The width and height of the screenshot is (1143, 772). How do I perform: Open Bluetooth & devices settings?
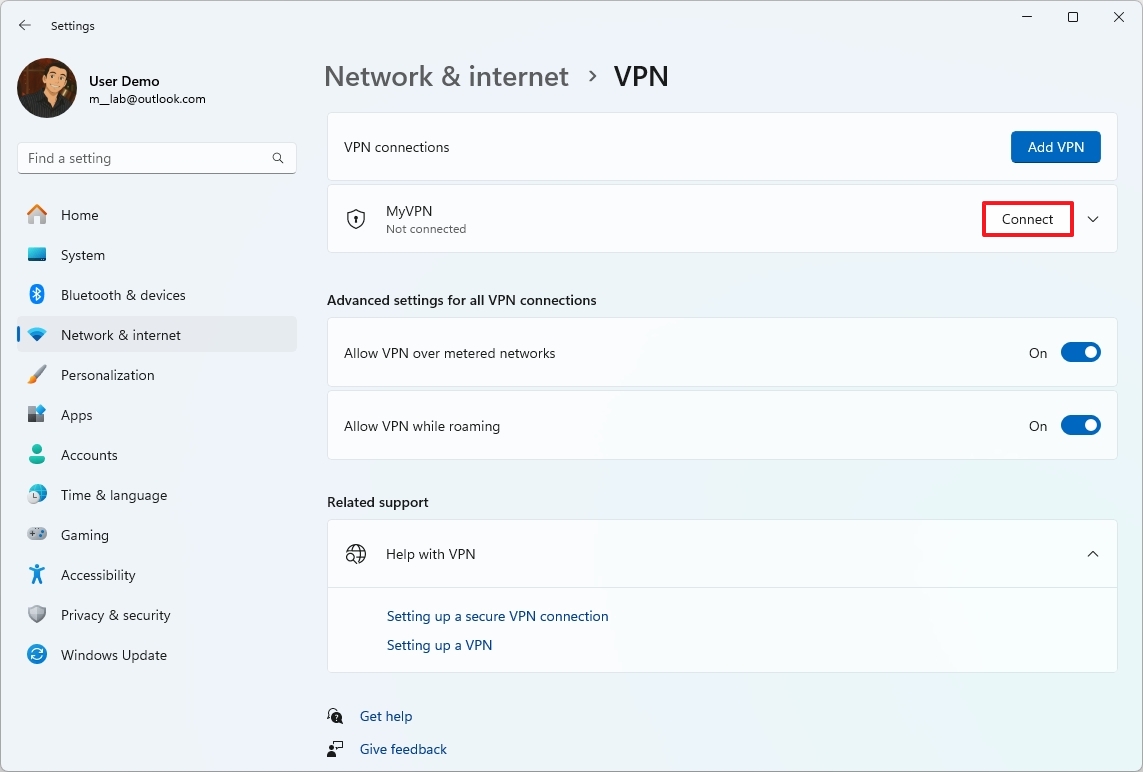[122, 294]
